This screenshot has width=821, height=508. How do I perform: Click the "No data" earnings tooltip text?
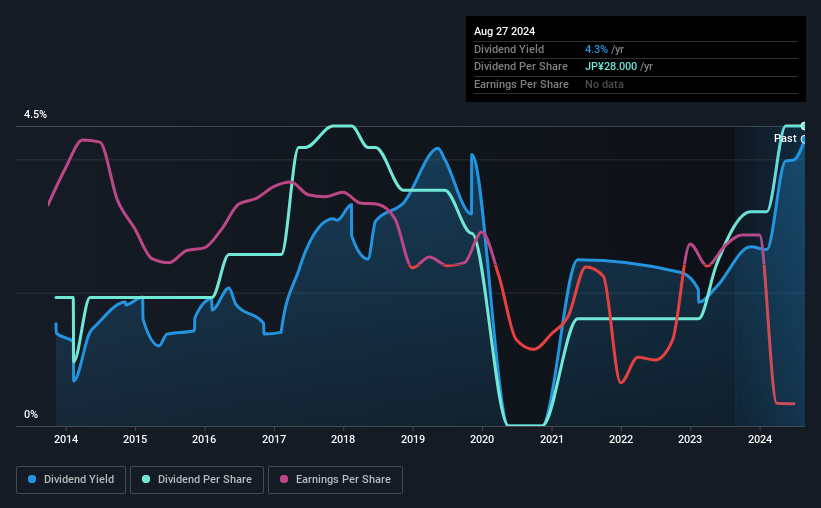605,84
